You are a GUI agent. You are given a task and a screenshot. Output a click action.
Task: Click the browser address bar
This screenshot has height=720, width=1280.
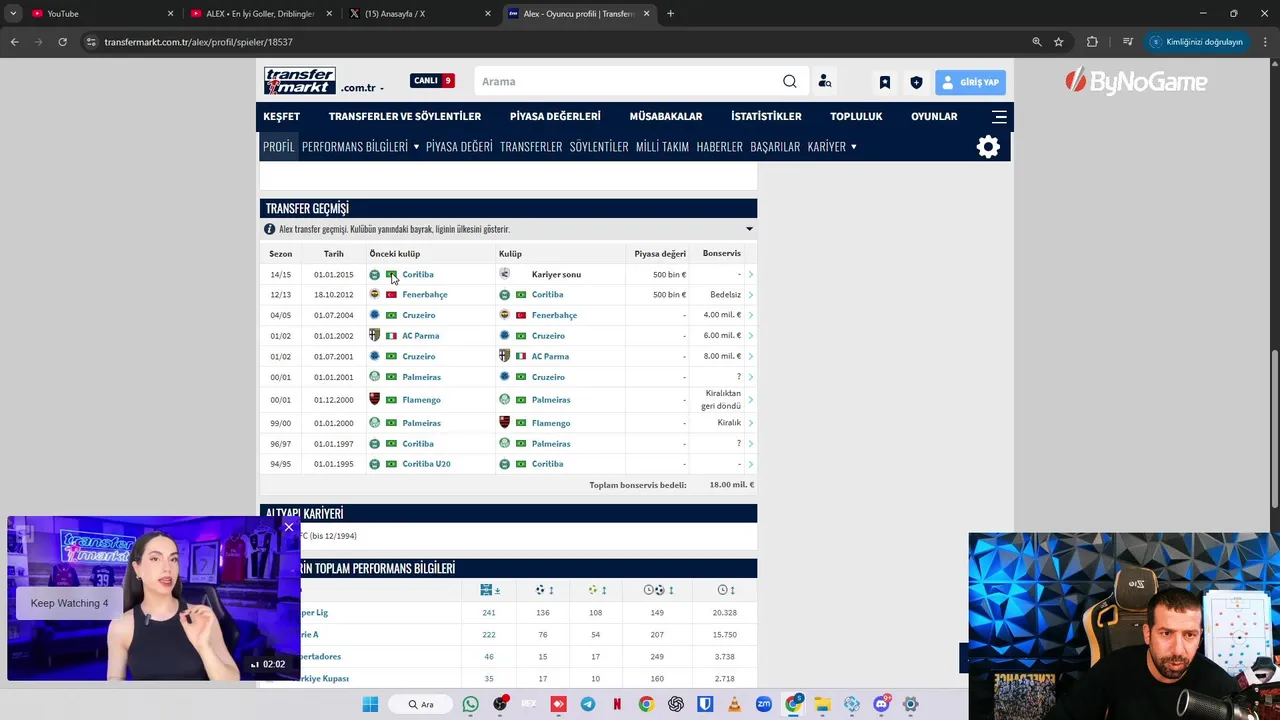[x=550, y=42]
